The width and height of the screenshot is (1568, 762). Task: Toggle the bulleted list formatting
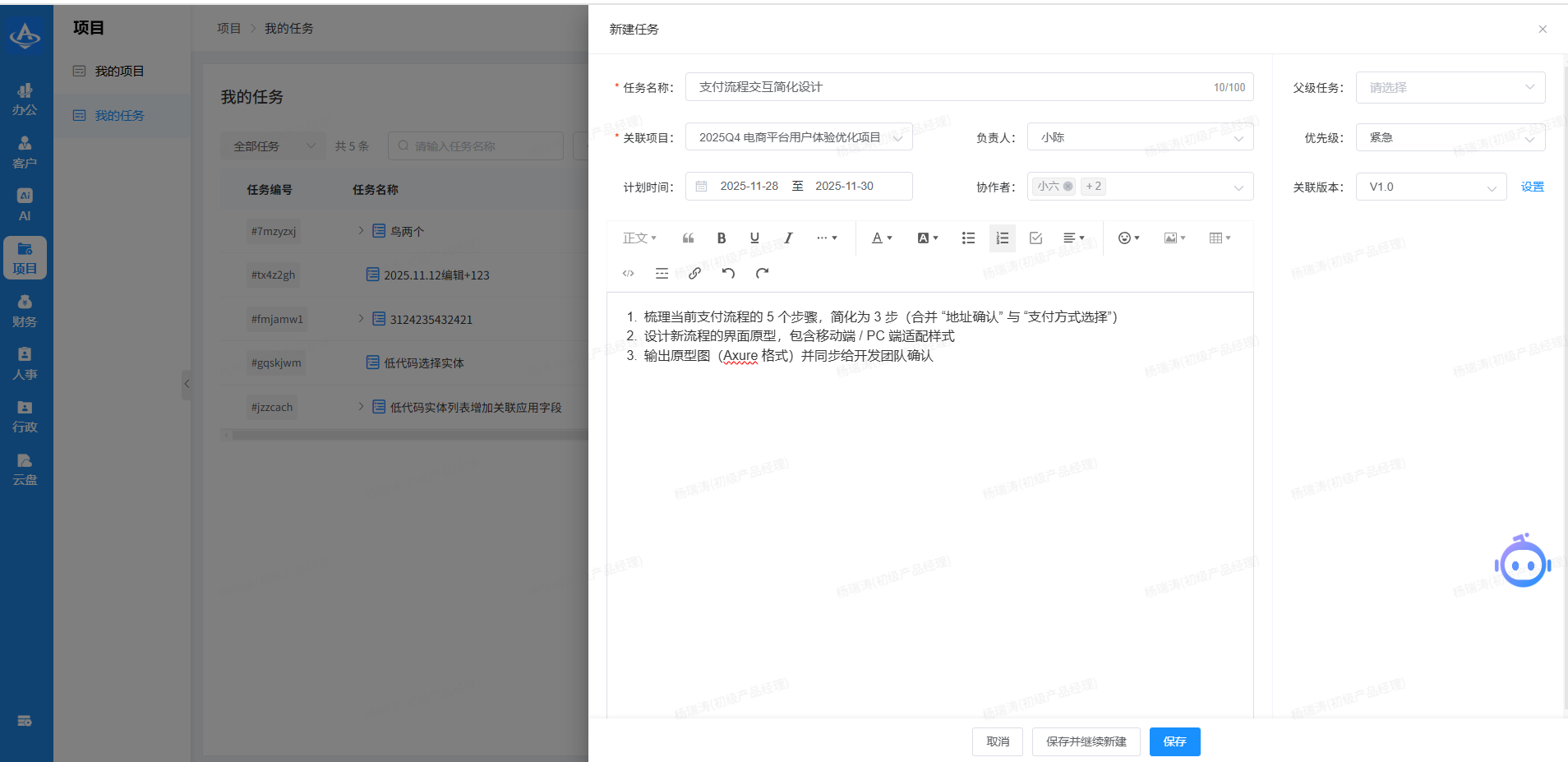[x=968, y=238]
